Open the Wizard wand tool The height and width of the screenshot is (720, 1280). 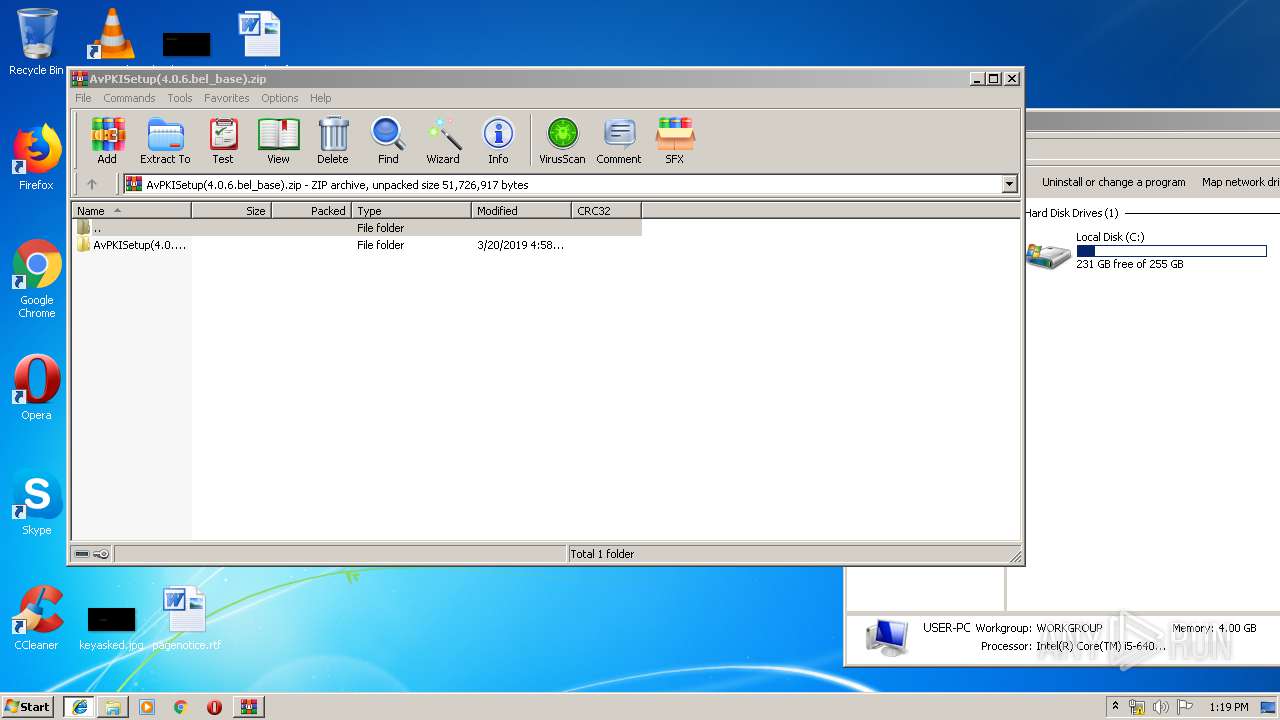[443, 141]
